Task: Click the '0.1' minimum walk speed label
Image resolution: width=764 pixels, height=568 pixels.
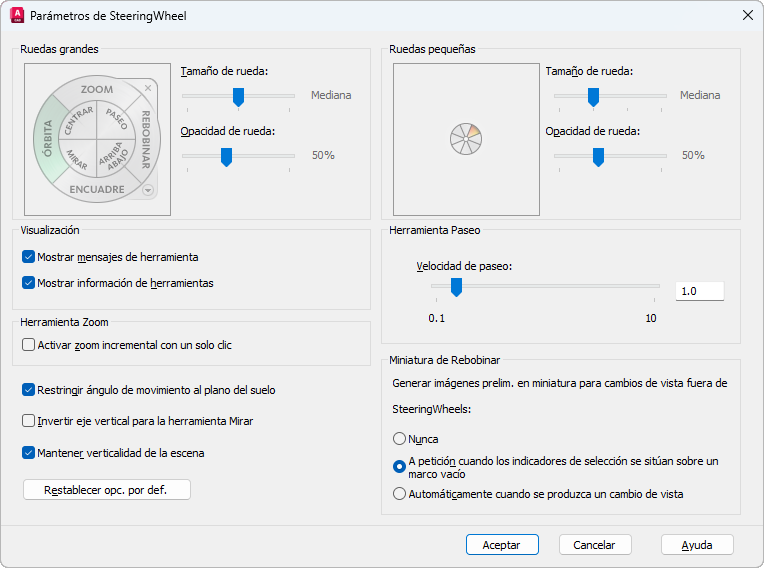Action: coord(437,318)
